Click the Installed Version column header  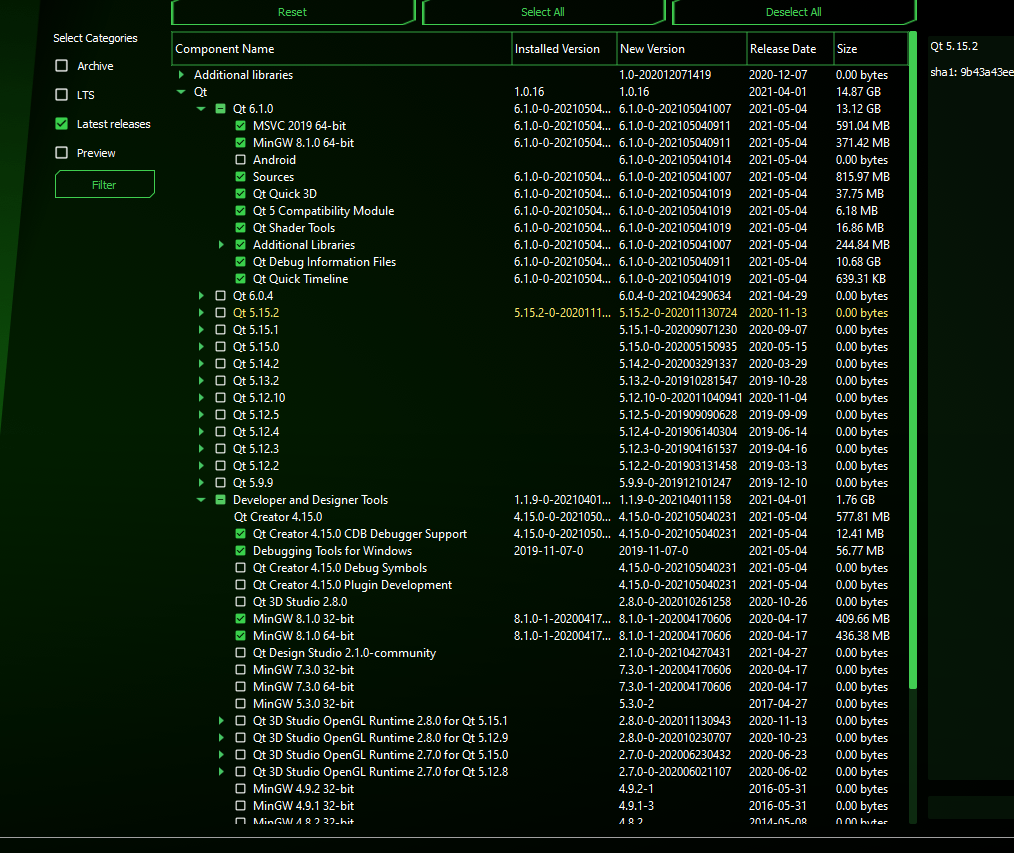(x=565, y=49)
